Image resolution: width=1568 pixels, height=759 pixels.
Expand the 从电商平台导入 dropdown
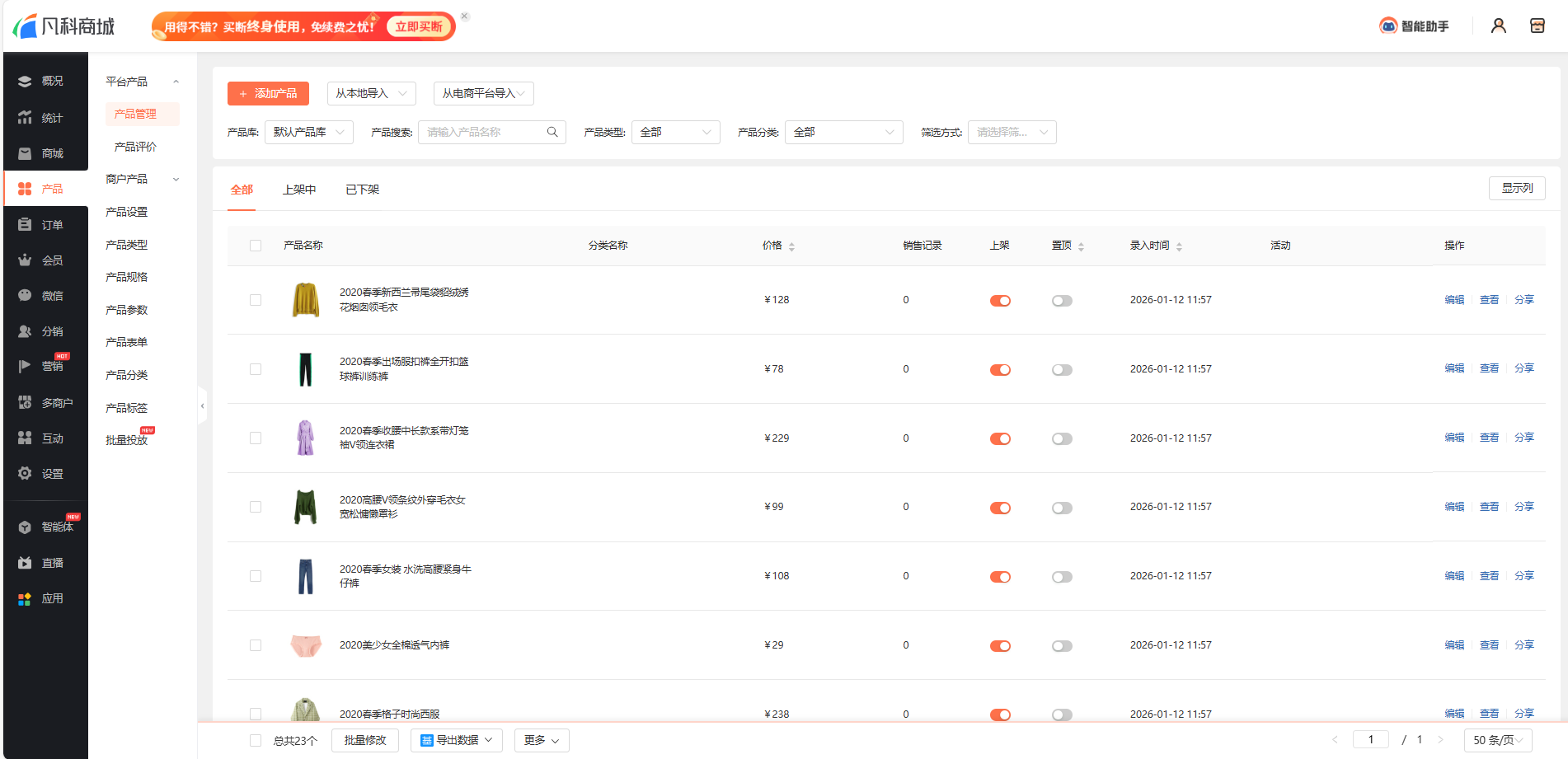pos(483,94)
